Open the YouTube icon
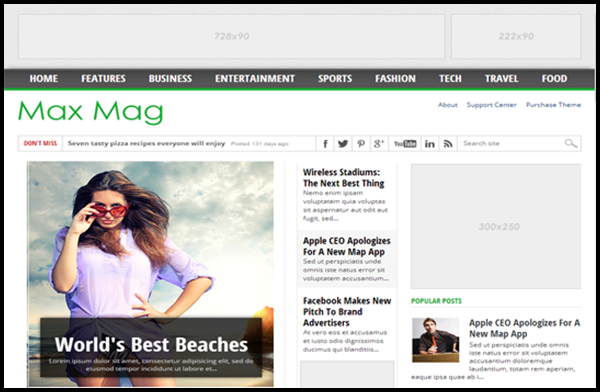600x392 pixels. [x=405, y=144]
